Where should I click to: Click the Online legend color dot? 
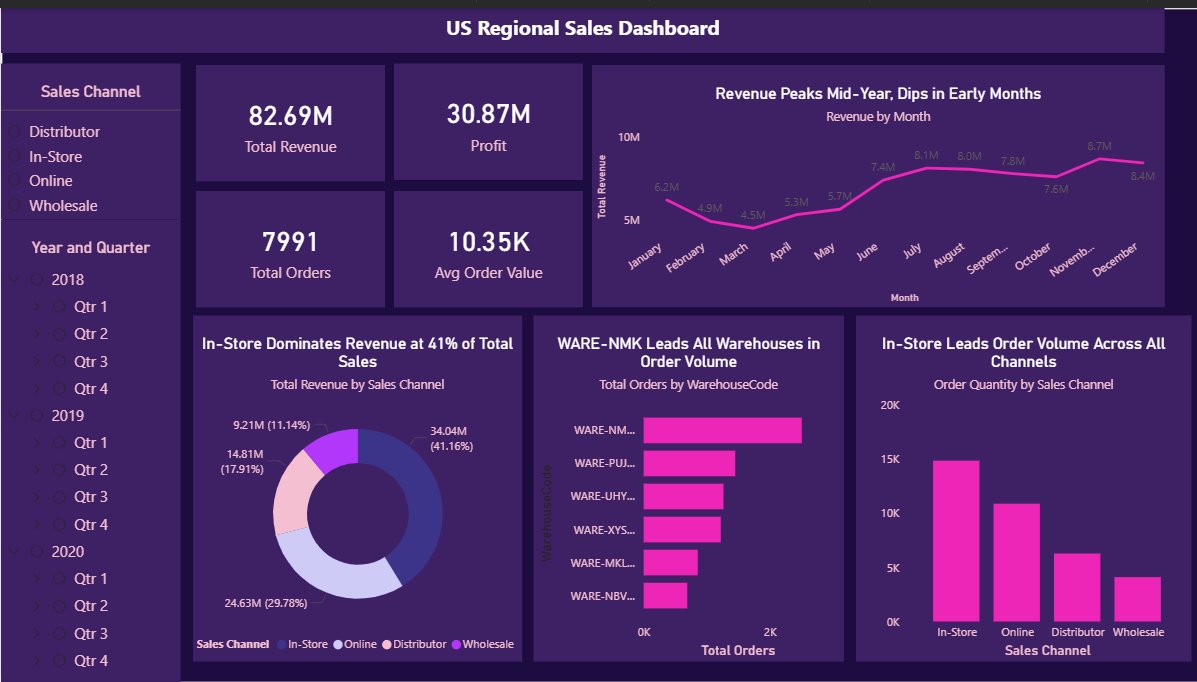point(337,645)
